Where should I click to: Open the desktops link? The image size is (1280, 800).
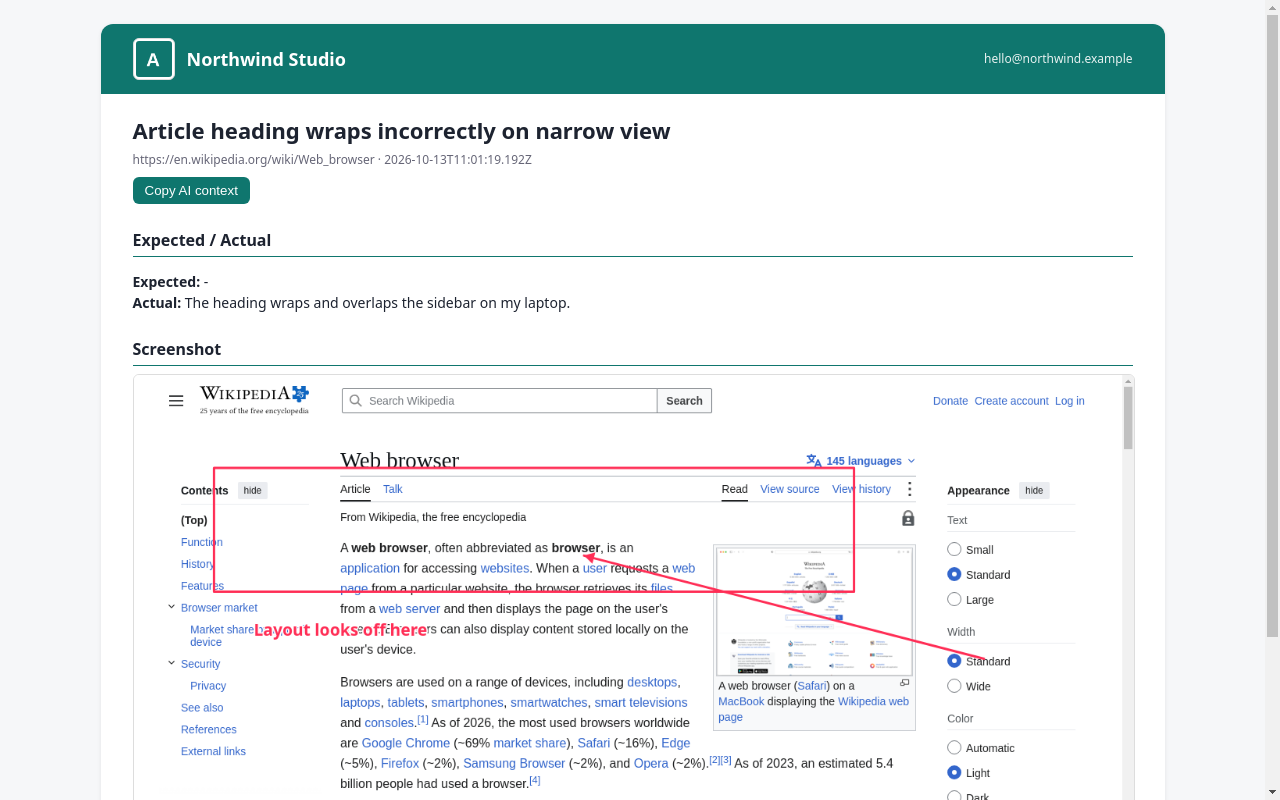[652, 682]
